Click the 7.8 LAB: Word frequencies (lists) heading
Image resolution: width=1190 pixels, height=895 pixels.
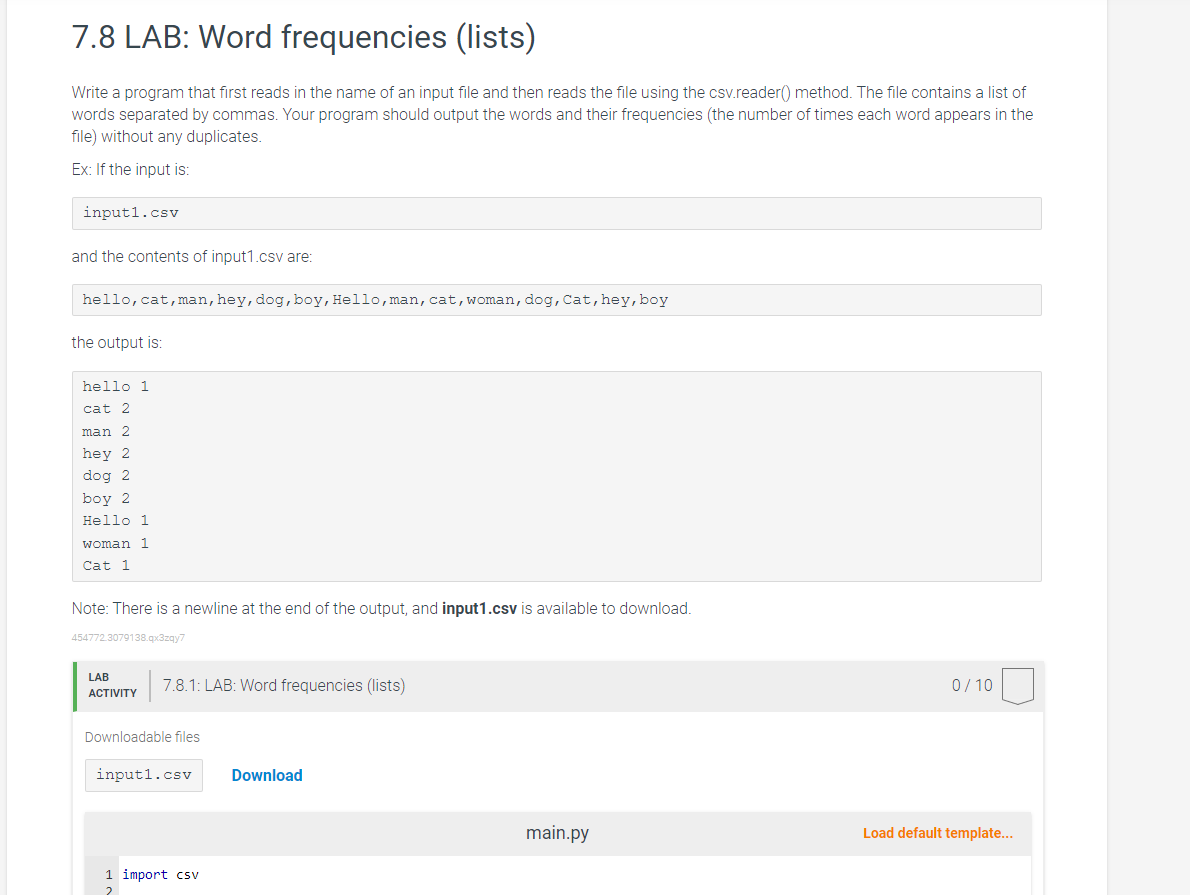304,37
